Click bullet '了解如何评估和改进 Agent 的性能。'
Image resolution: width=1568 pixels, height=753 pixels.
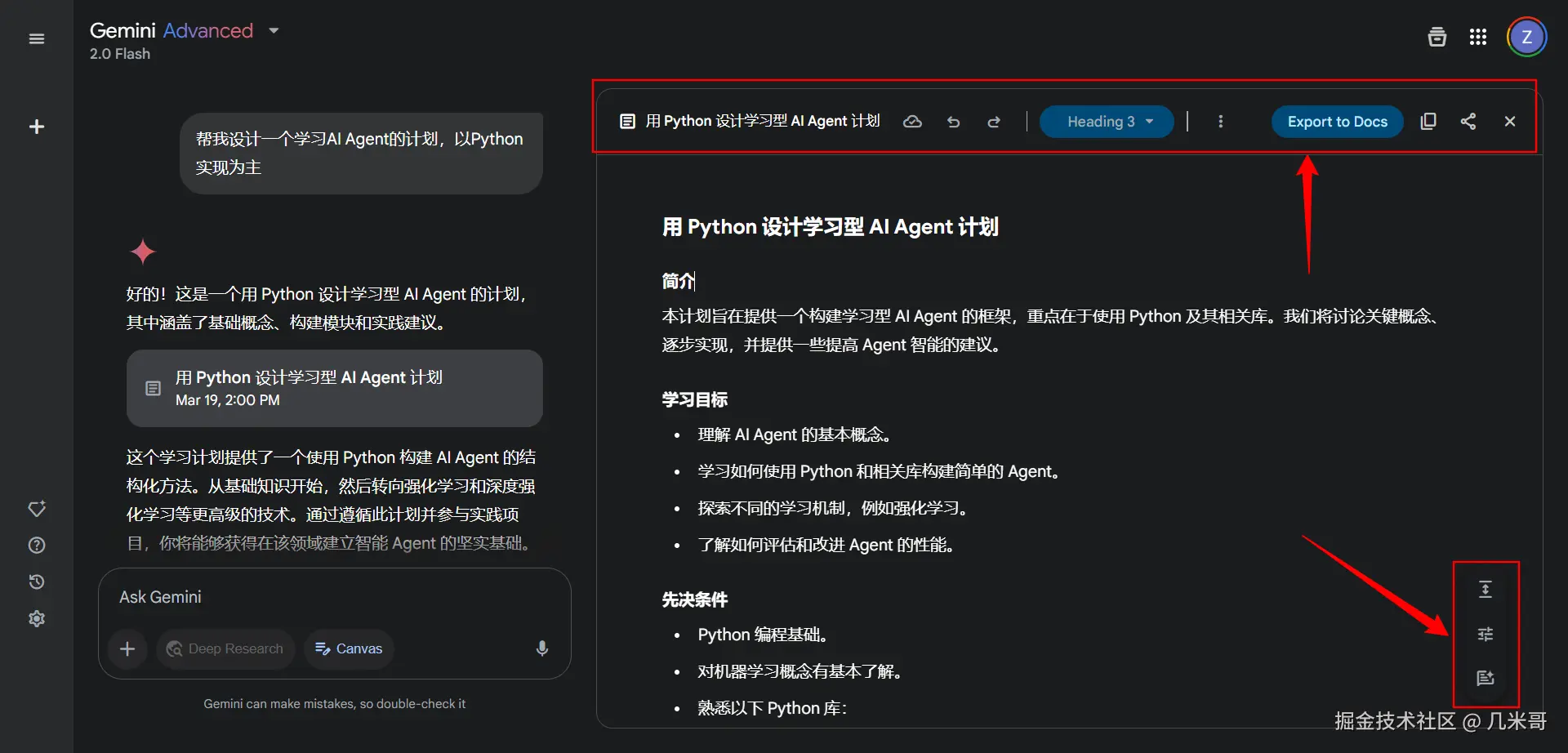click(x=826, y=545)
